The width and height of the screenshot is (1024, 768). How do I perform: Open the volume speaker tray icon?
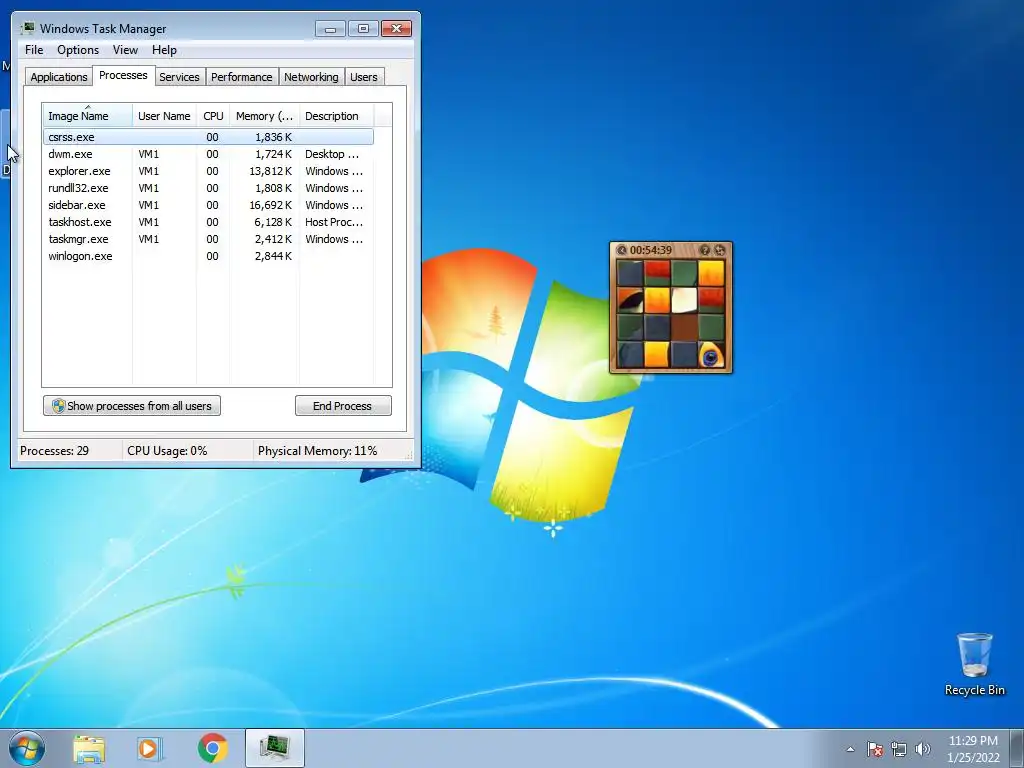pyautogui.click(x=922, y=749)
